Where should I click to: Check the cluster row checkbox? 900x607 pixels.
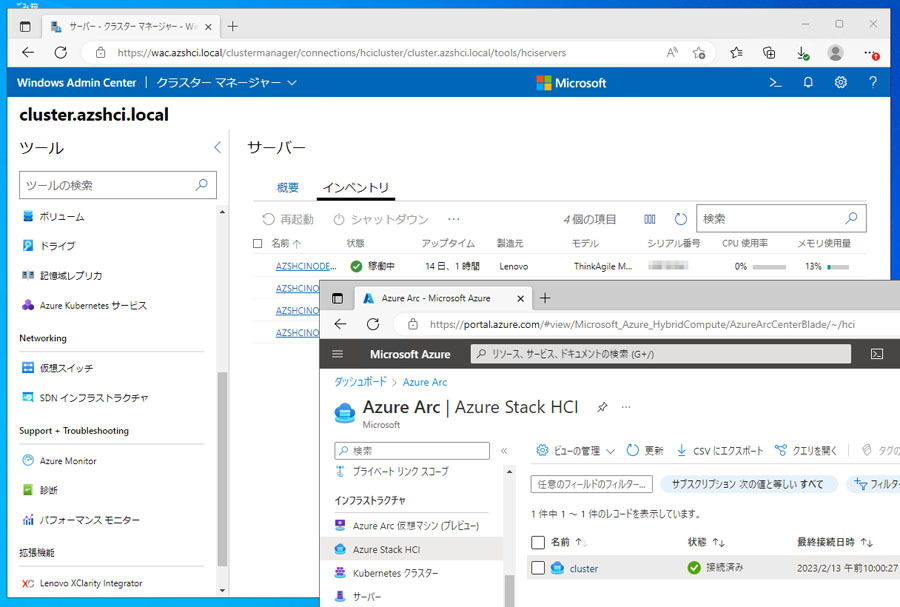point(538,568)
